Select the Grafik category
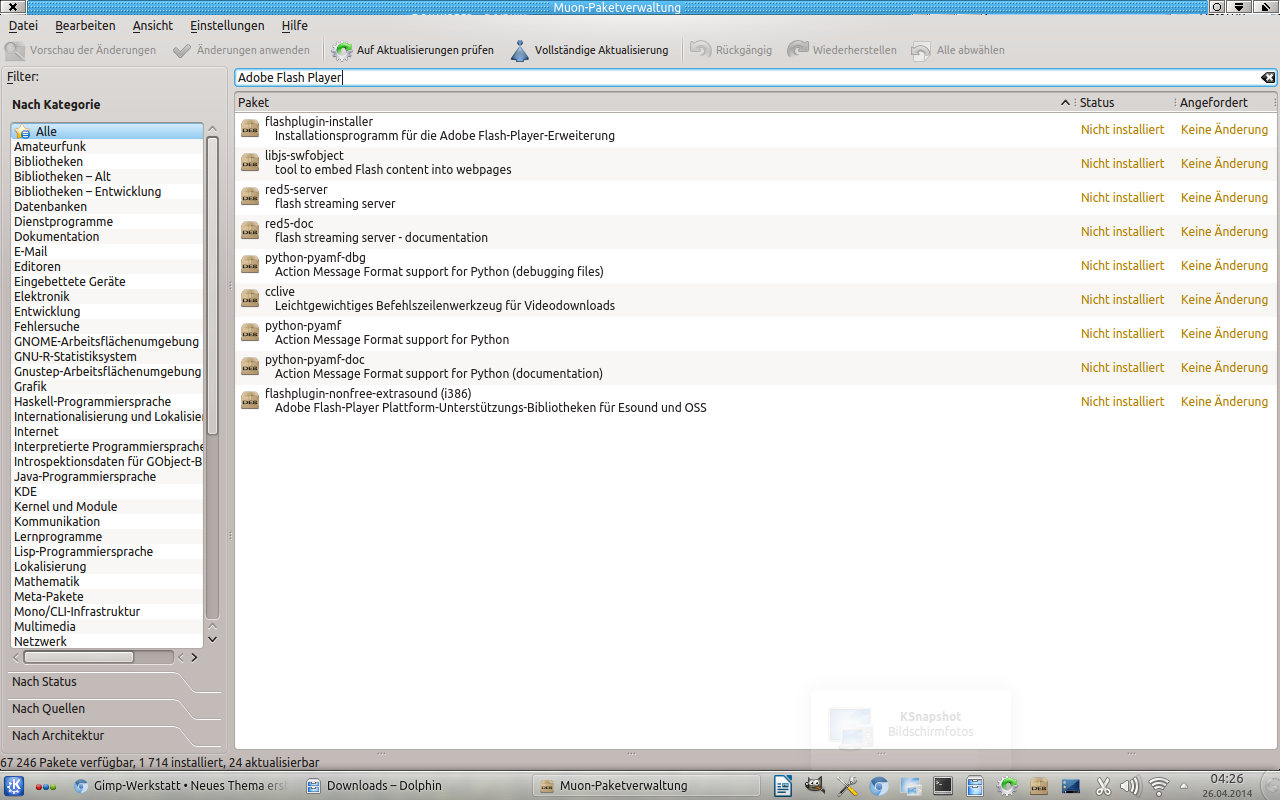The width and height of the screenshot is (1280, 800). [107, 386]
